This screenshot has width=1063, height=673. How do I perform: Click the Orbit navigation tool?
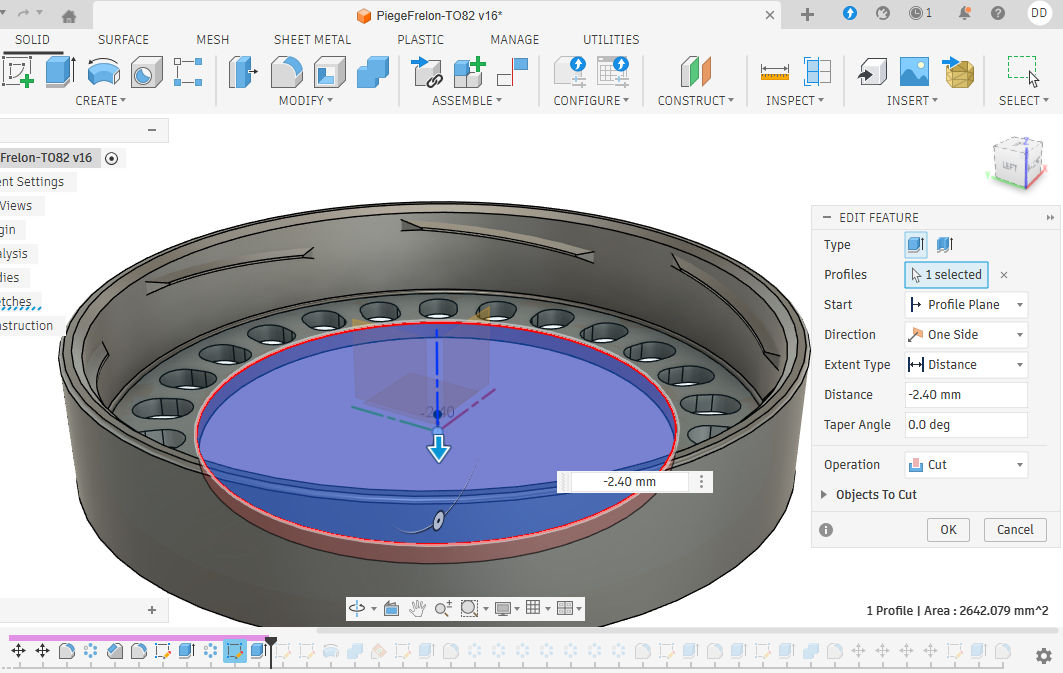(358, 608)
